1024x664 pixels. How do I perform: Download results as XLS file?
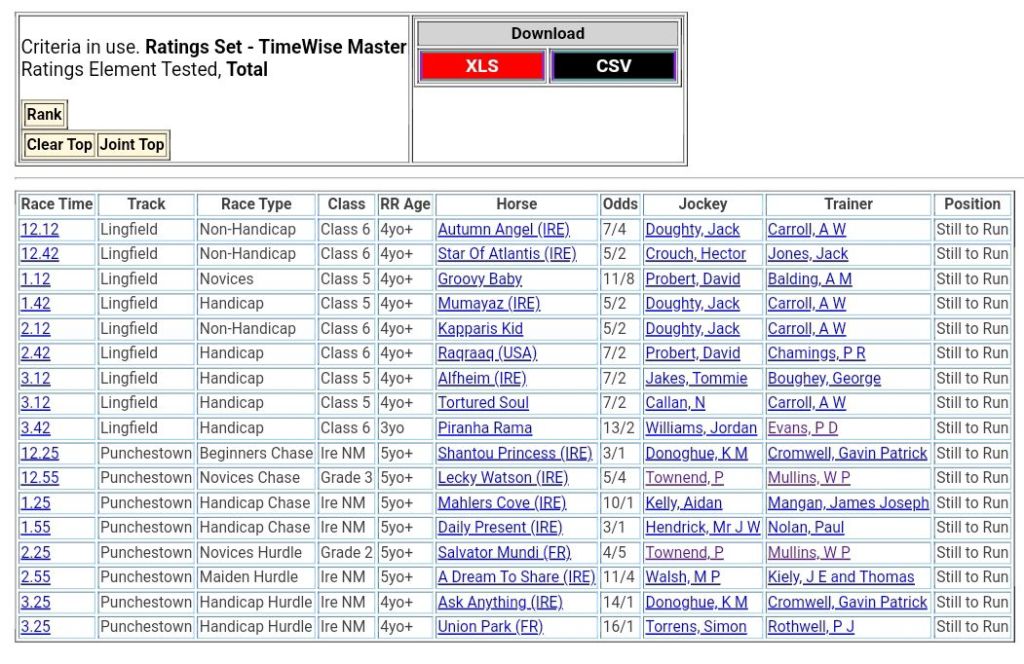(482, 66)
